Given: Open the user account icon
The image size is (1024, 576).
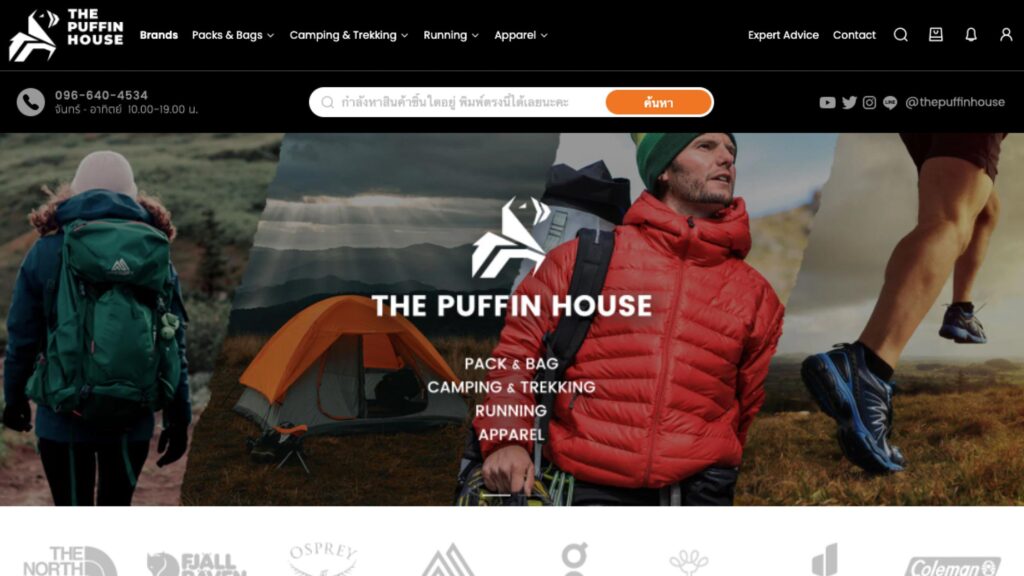Looking at the screenshot, I should [x=1006, y=35].
